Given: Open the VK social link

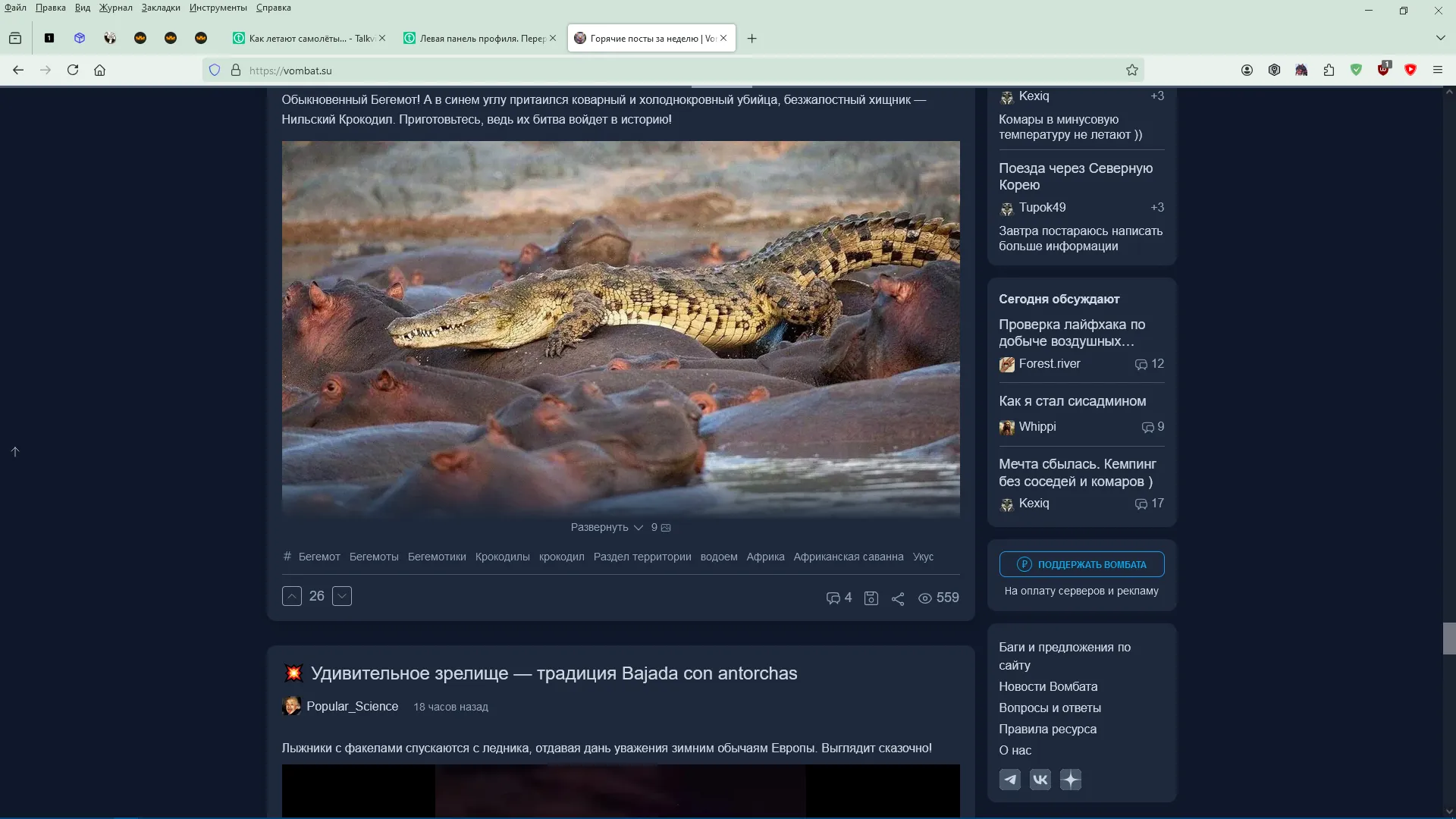Looking at the screenshot, I should (x=1040, y=780).
